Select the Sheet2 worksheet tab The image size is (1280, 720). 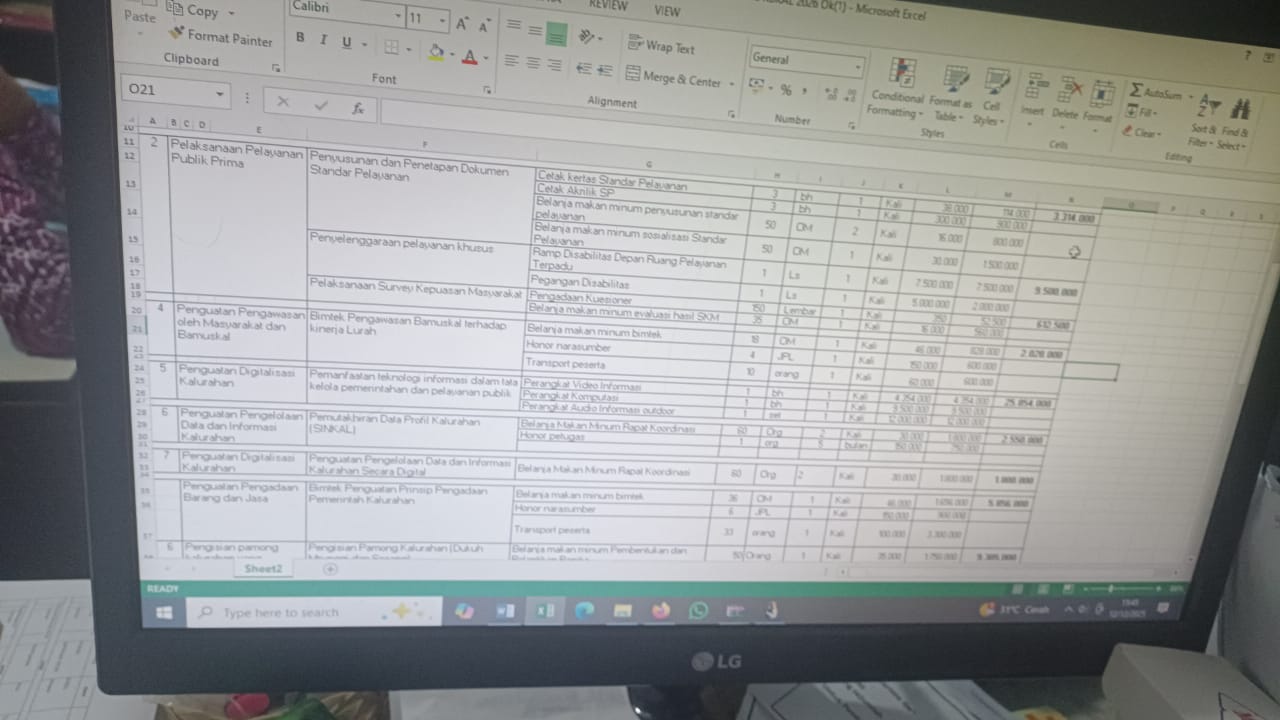pyautogui.click(x=263, y=568)
